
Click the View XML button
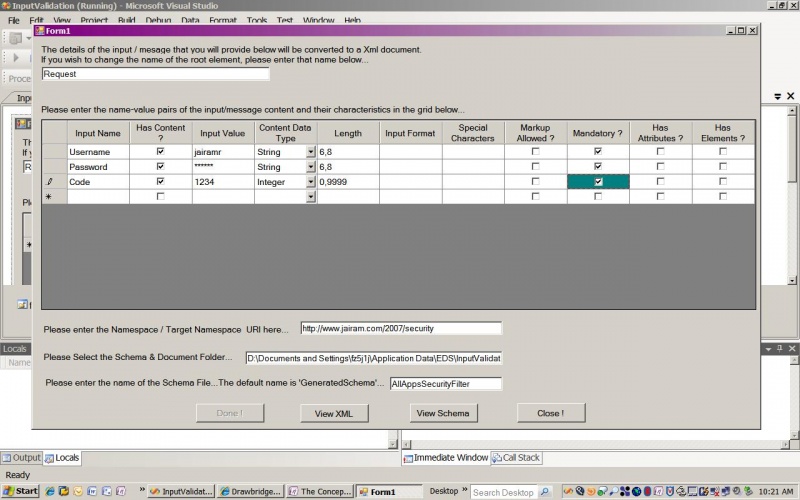pyautogui.click(x=334, y=413)
